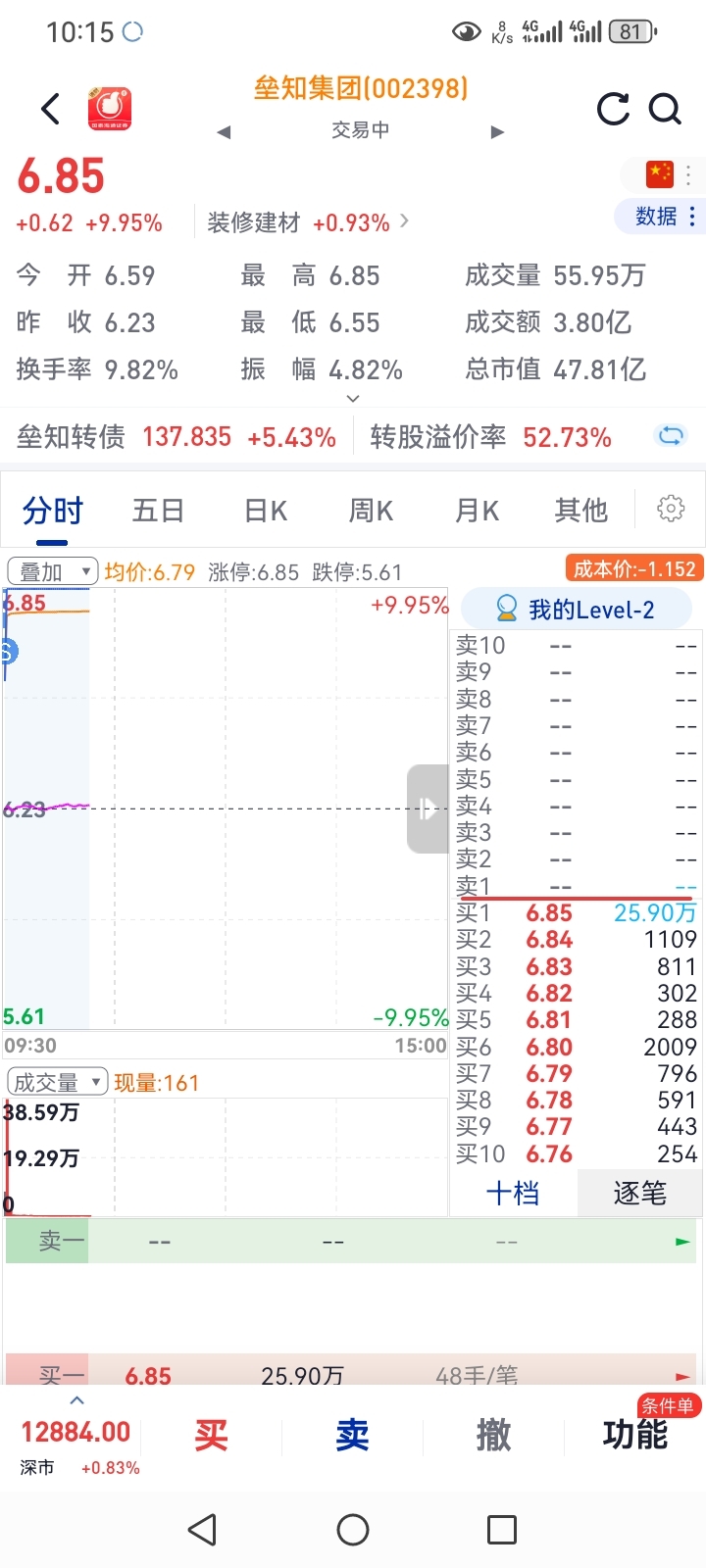
Task: Select the 十档 order book tab
Action: [513, 1193]
